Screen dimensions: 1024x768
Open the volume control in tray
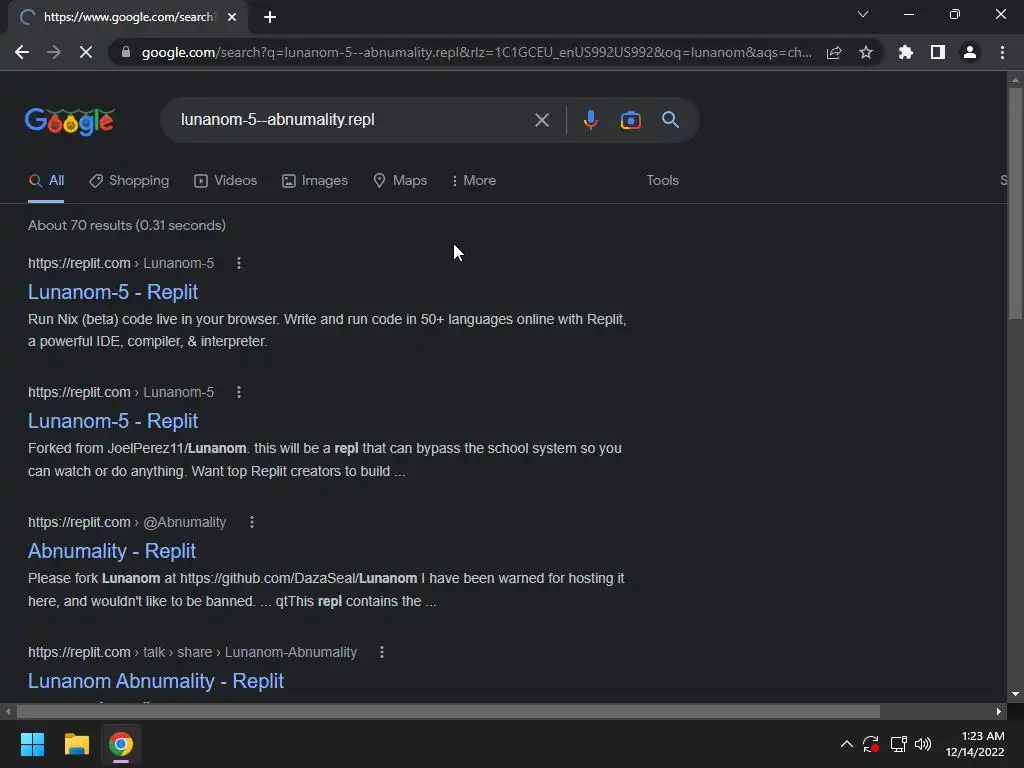(x=923, y=744)
